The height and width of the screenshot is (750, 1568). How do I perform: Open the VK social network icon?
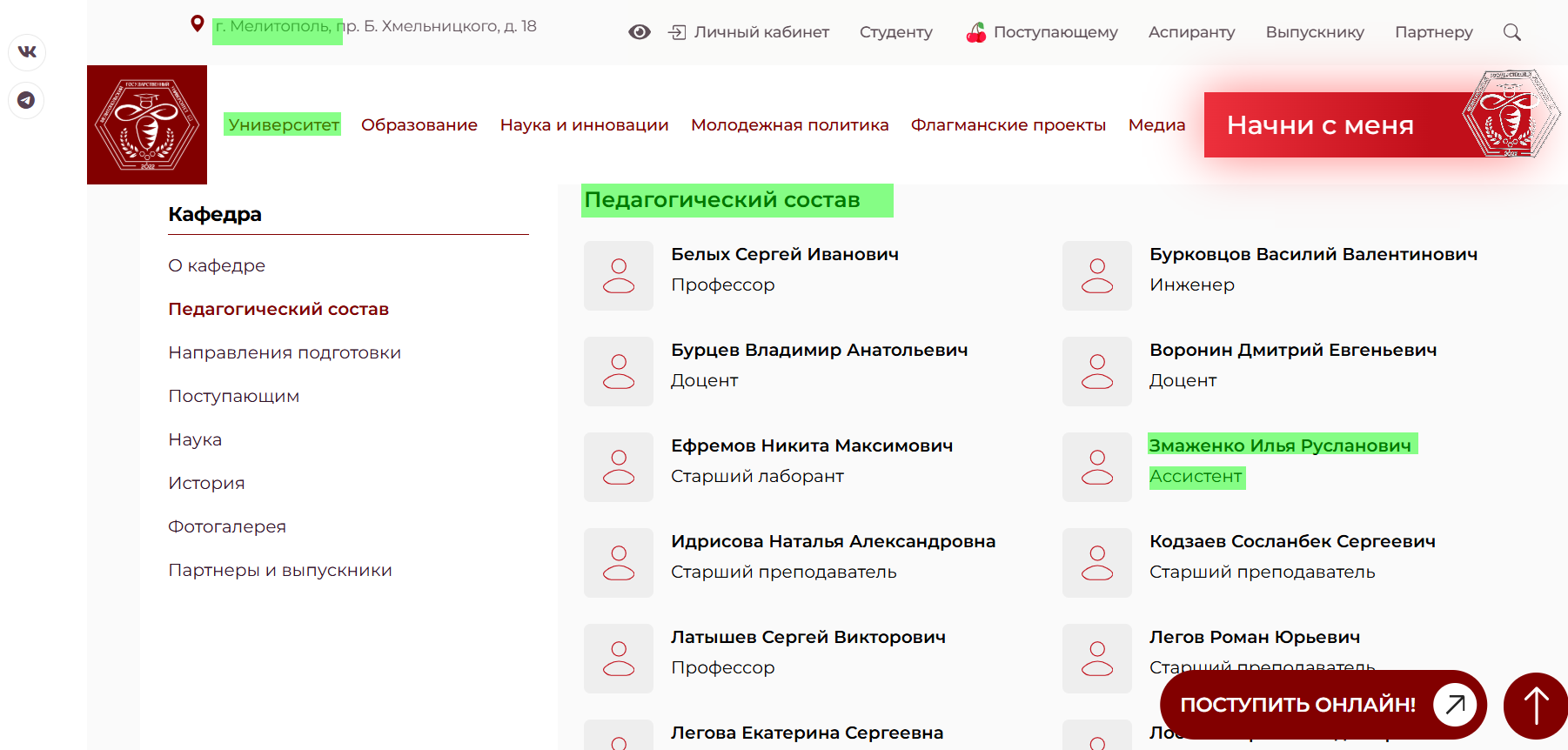click(x=27, y=51)
